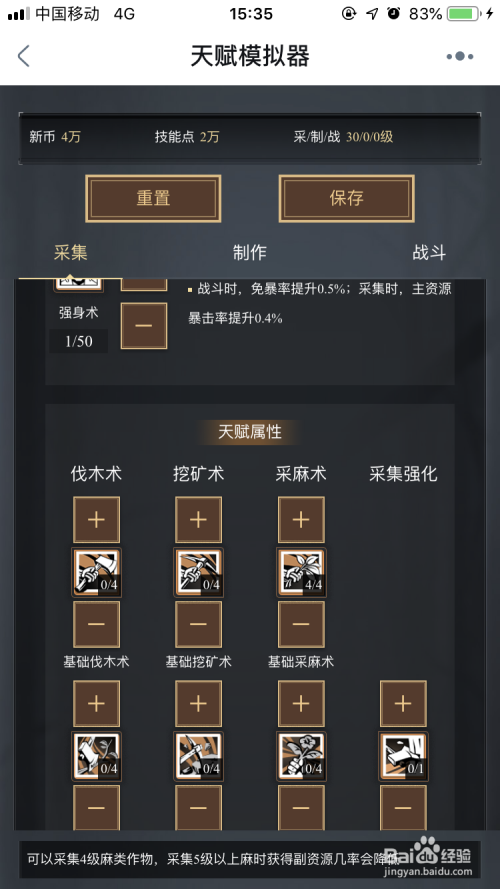Increase 基础伐木术 with its plus button
Screen dimensions: 500x889
96,520
